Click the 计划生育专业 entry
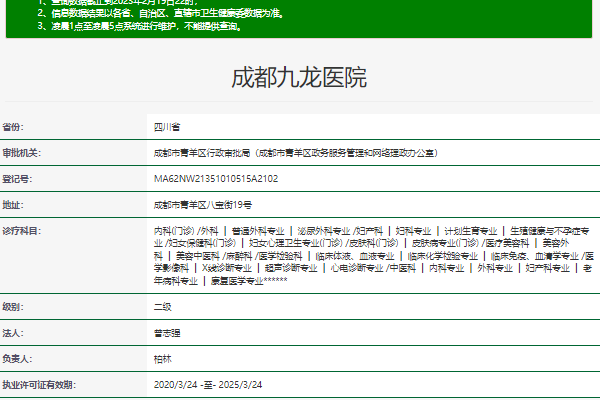 tap(471, 231)
